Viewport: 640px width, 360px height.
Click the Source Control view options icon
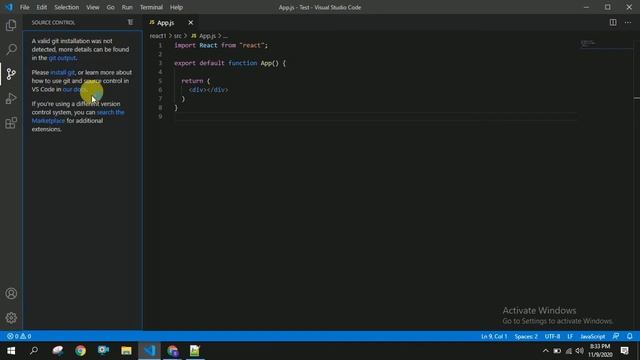tap(130, 22)
